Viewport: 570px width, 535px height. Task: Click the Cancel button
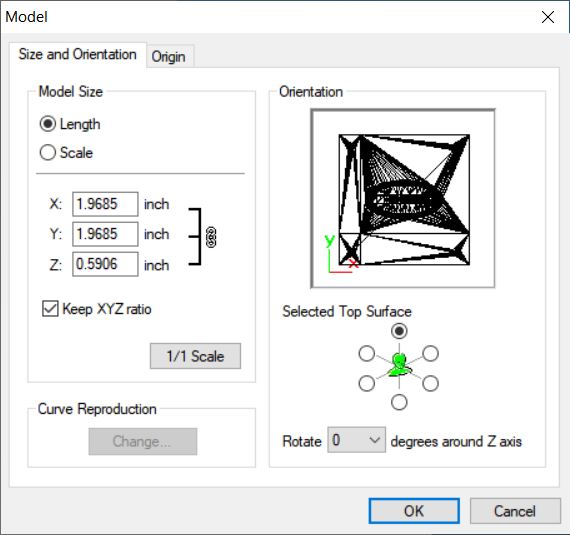[x=515, y=511]
